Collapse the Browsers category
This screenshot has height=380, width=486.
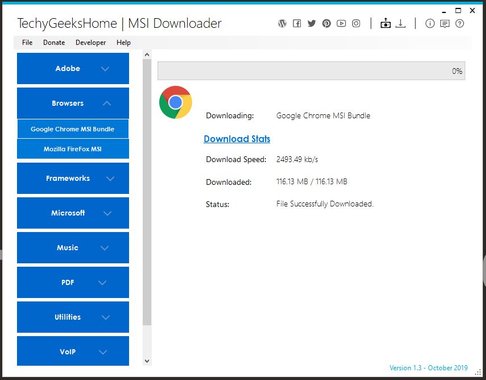point(73,103)
